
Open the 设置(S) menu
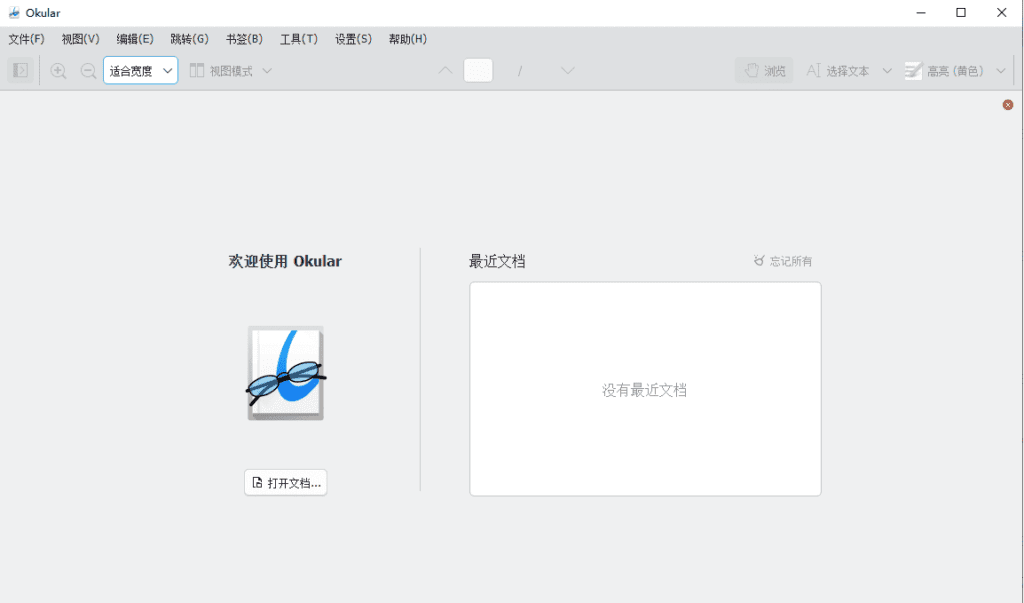tap(353, 39)
